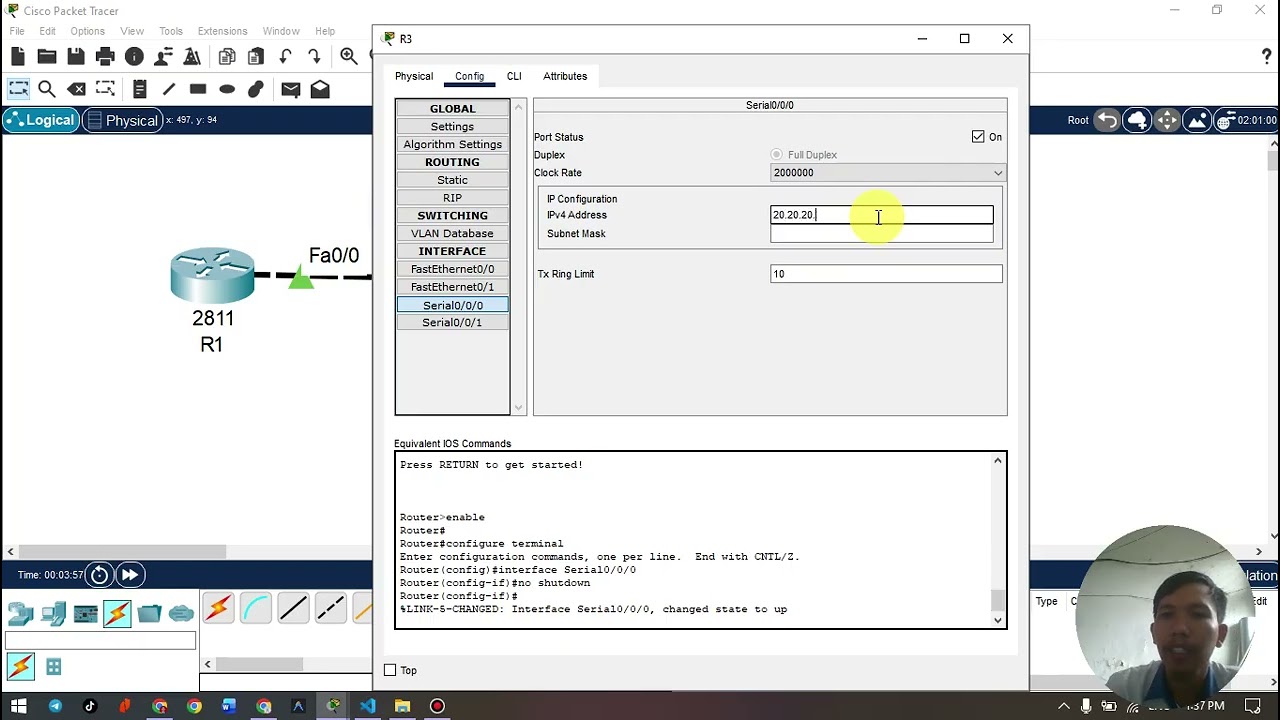Activate the Inspect magnifier tool

[47, 89]
